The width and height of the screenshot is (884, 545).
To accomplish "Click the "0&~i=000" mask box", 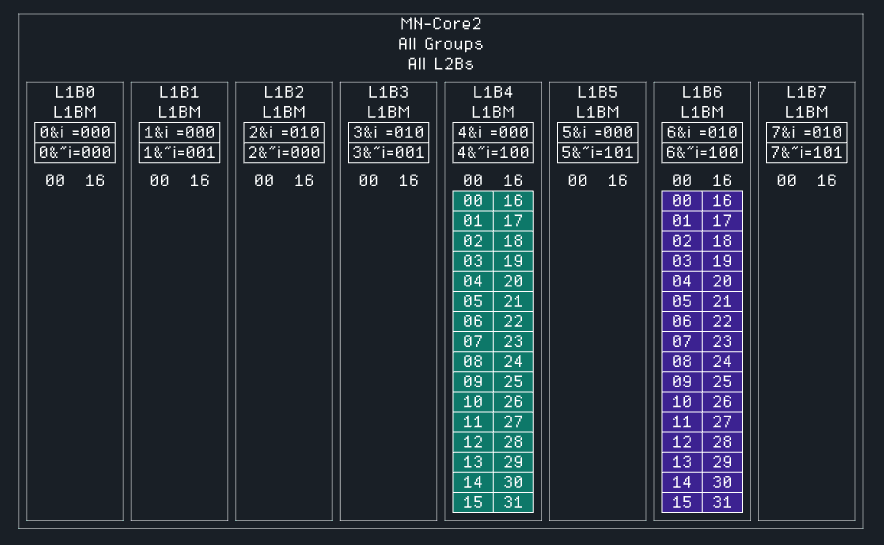I will (x=75, y=153).
